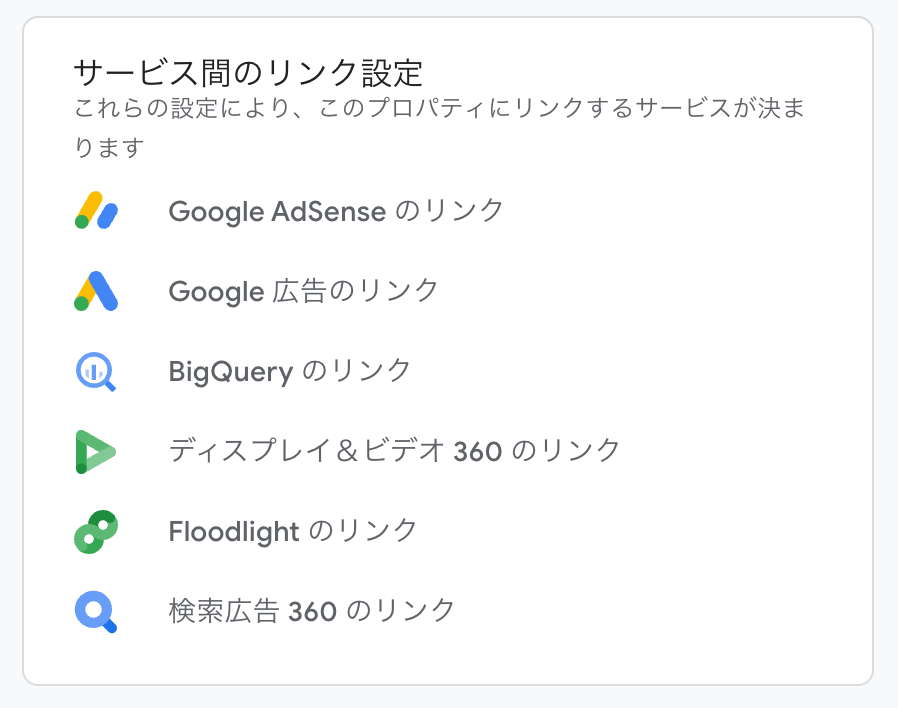
Task: Click the number 360 in ディスプレイ＆ビデオ link
Action: tap(478, 451)
